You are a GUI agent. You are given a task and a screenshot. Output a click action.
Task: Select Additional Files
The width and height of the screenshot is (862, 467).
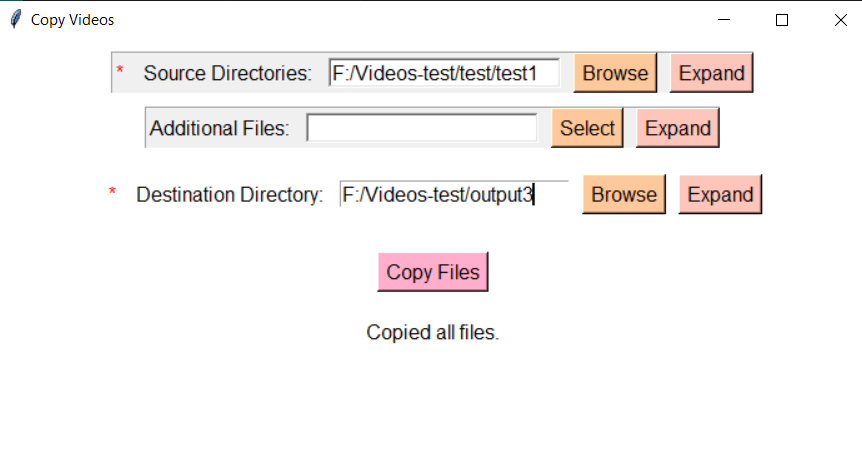pyautogui.click(x=587, y=128)
